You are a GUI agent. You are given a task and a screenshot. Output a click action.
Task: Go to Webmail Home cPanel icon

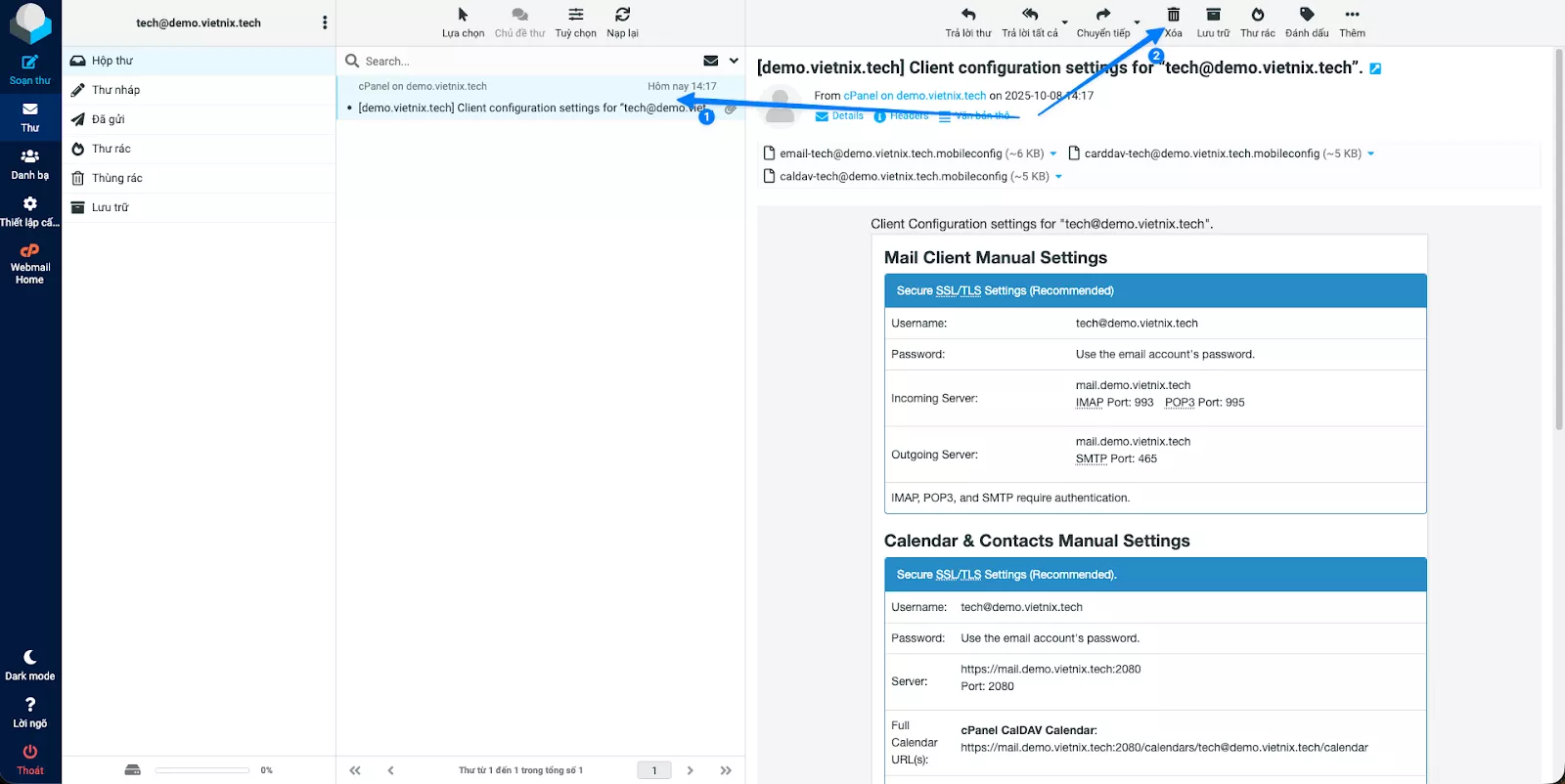point(30,264)
